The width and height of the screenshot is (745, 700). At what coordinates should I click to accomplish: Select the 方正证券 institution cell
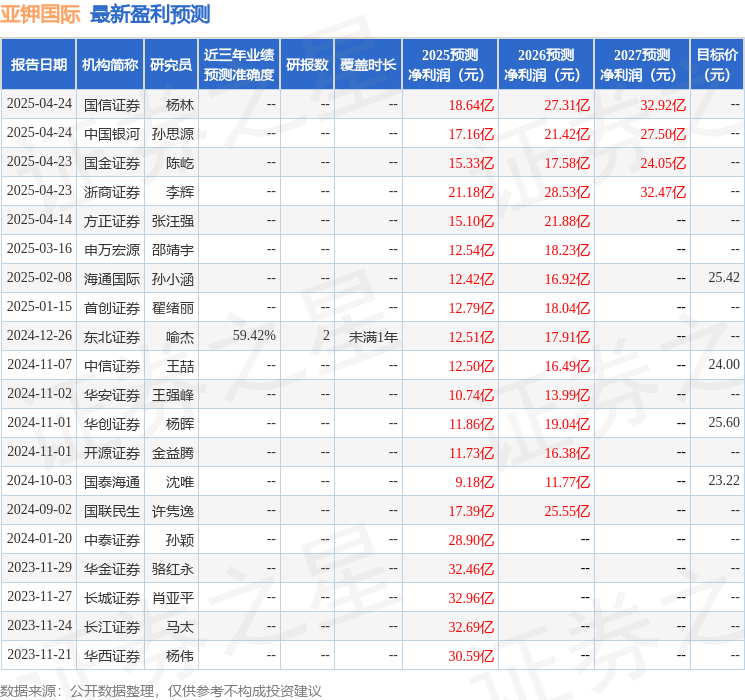point(112,221)
